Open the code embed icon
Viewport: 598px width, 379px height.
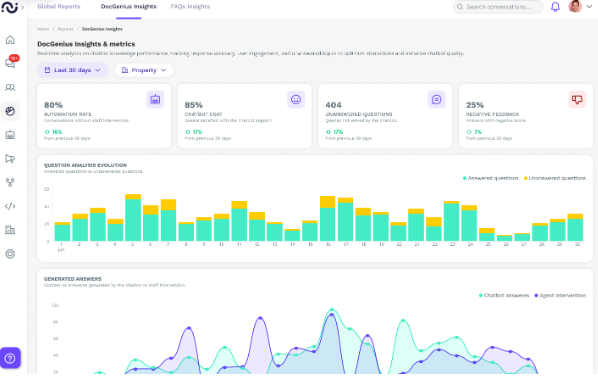pyautogui.click(x=10, y=206)
